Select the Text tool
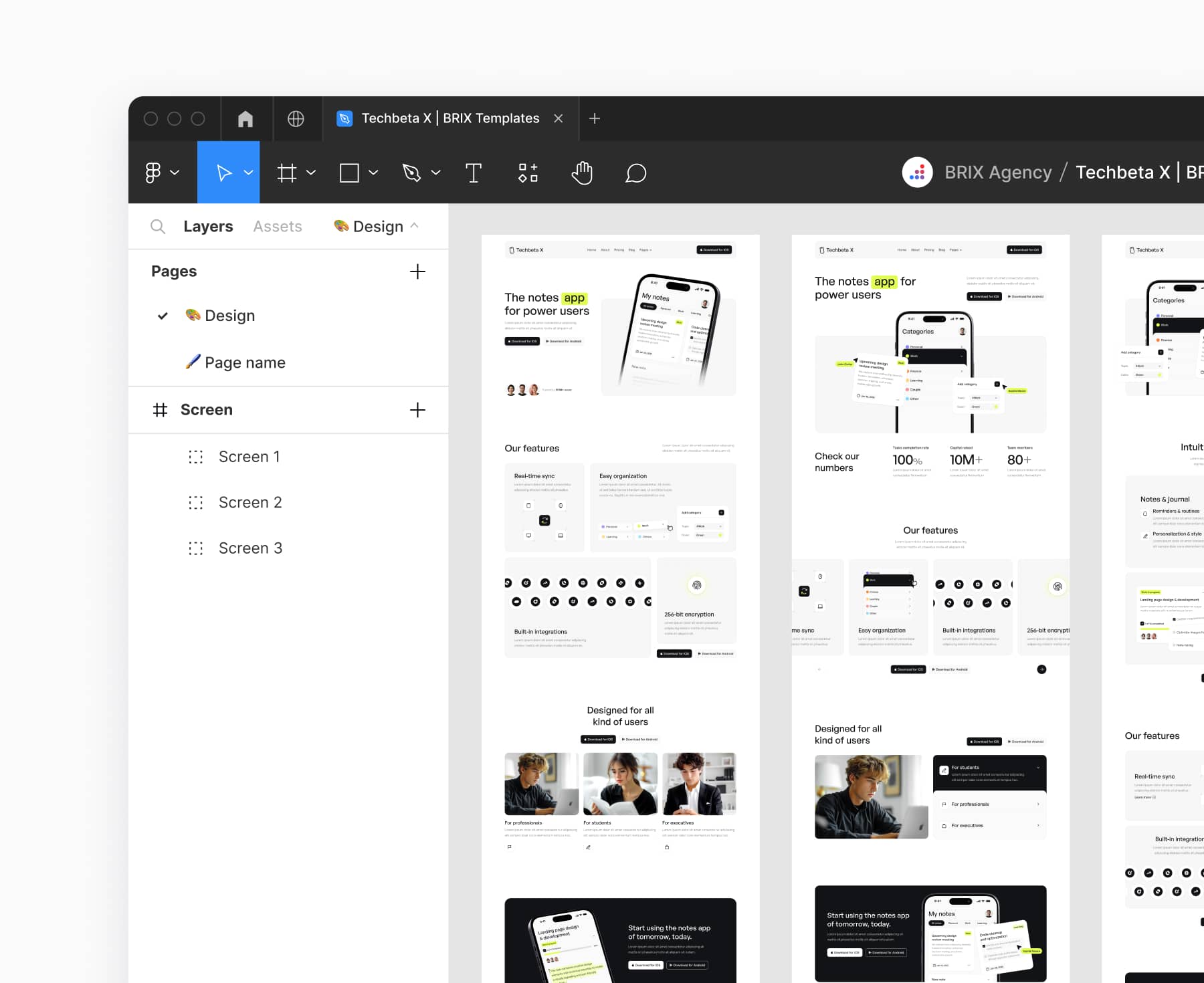Screen dimensions: 1204x983 click(x=474, y=173)
